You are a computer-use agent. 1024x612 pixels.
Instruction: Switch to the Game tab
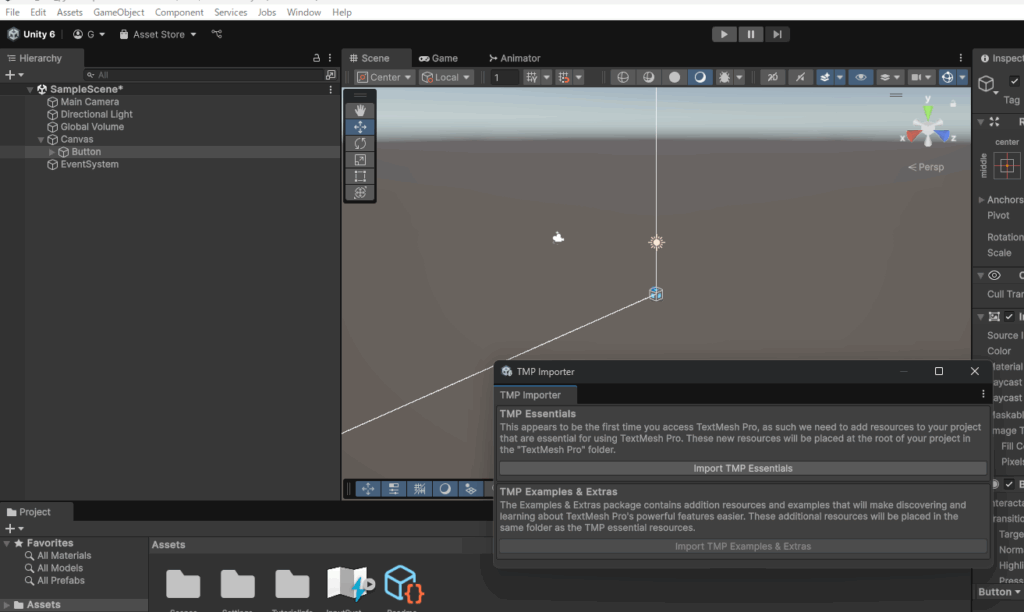pyautogui.click(x=439, y=58)
